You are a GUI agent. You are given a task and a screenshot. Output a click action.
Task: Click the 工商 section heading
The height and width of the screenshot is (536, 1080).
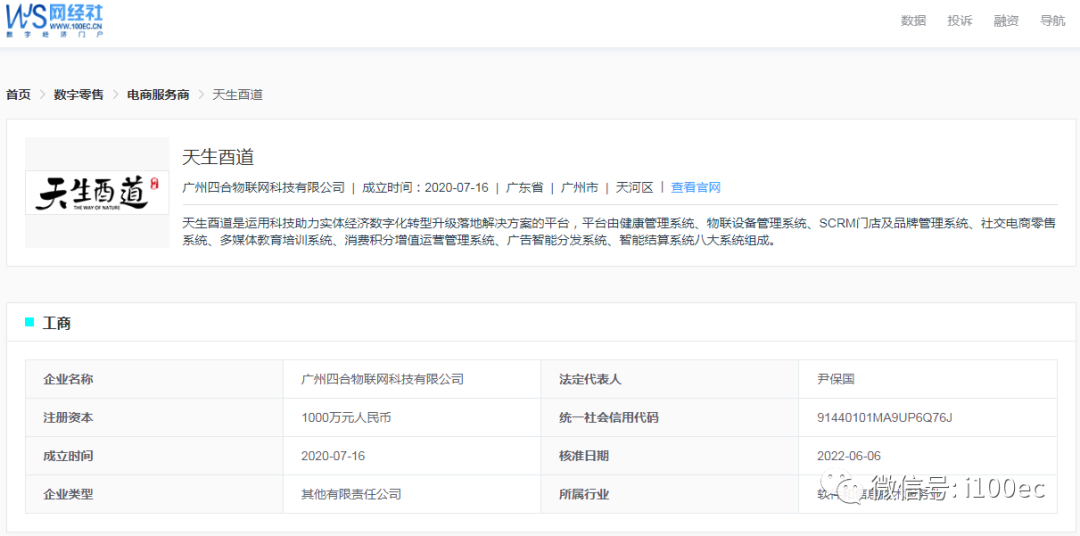pos(56,323)
